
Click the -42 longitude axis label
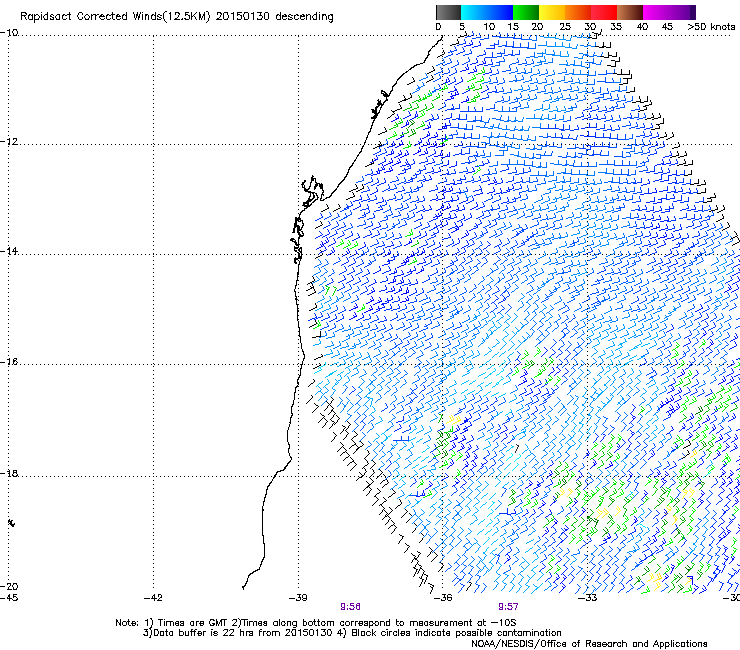click(153, 598)
